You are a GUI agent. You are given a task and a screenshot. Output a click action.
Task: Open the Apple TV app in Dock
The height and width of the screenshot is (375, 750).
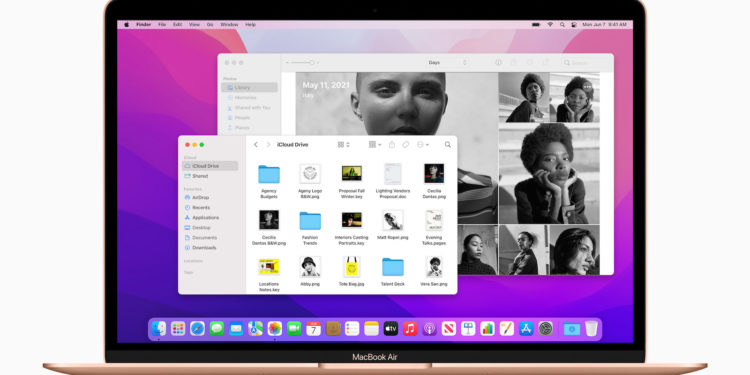coord(391,329)
